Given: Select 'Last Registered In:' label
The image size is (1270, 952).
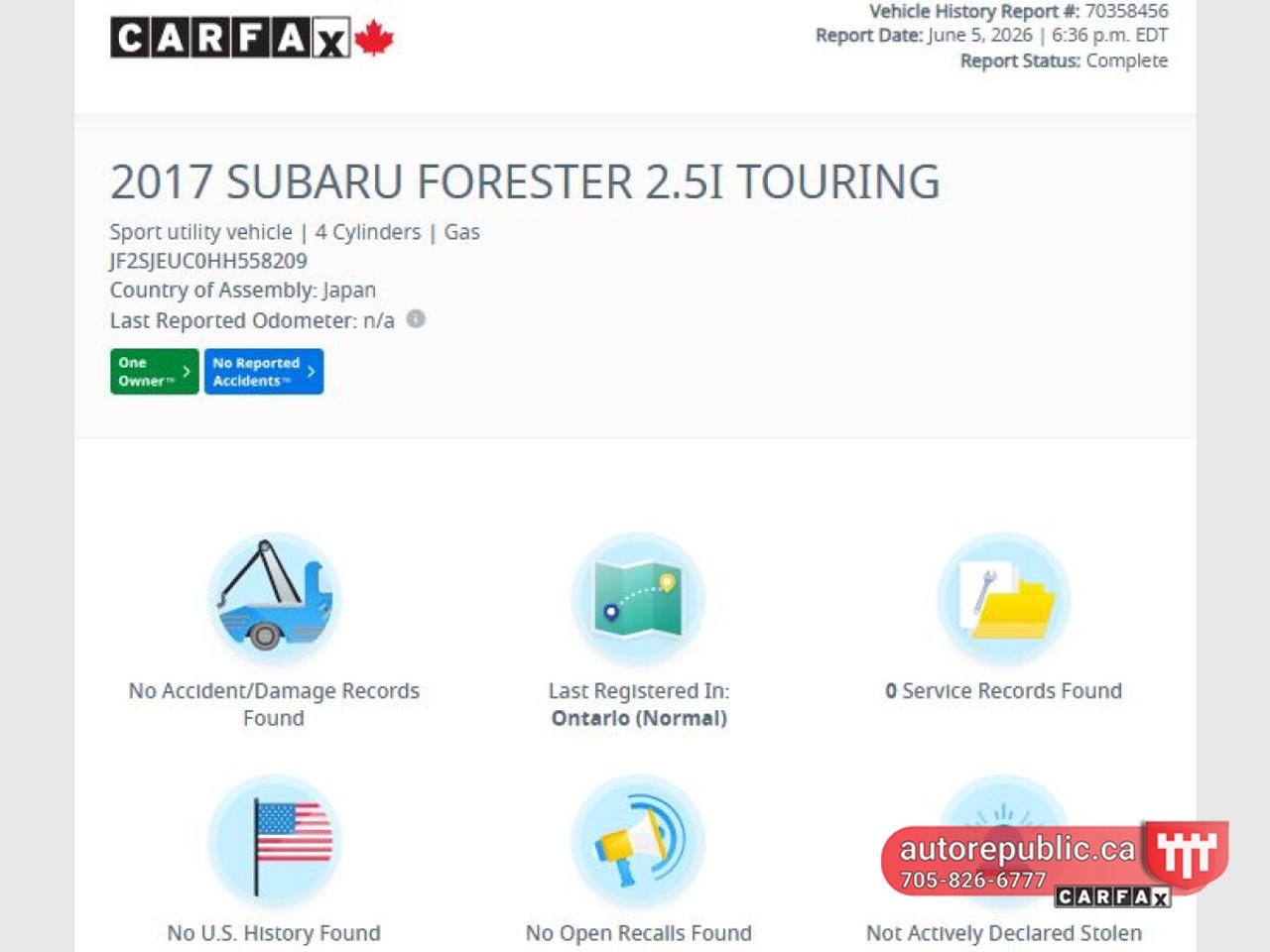Looking at the screenshot, I should click(x=639, y=691).
